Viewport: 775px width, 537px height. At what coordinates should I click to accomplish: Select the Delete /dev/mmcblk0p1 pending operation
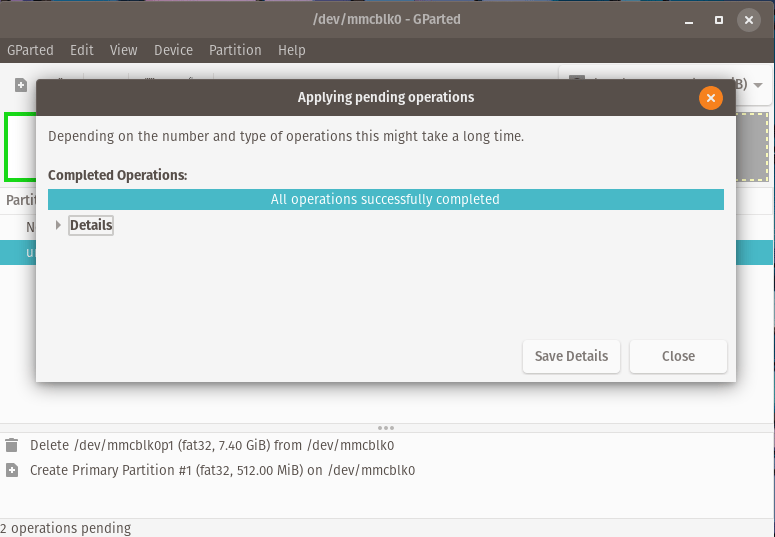(x=212, y=445)
